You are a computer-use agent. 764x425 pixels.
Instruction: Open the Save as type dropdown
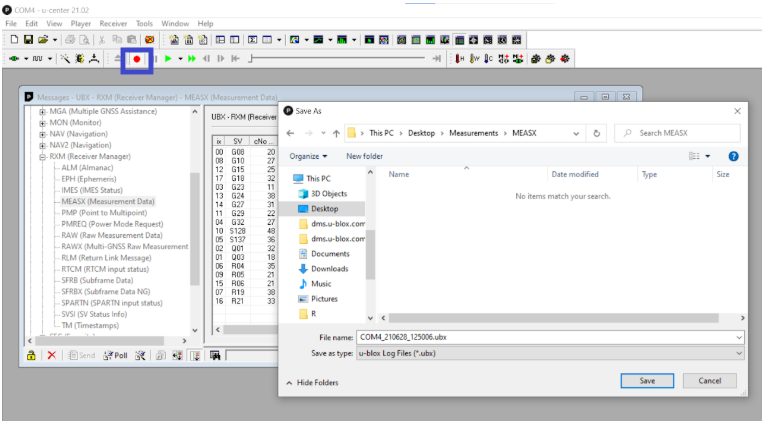(550, 353)
